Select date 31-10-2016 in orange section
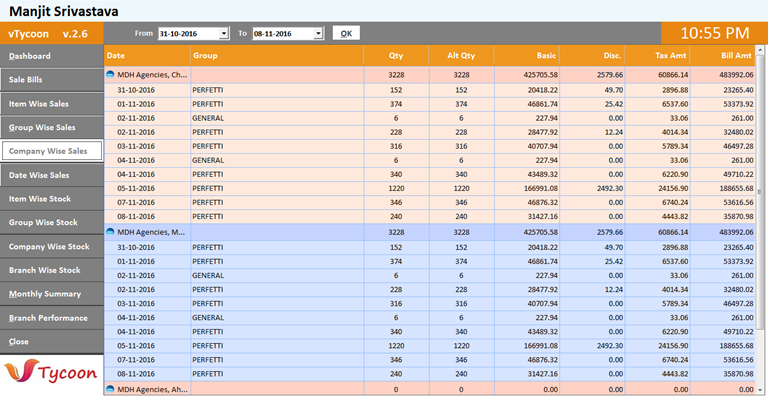 click(147, 90)
